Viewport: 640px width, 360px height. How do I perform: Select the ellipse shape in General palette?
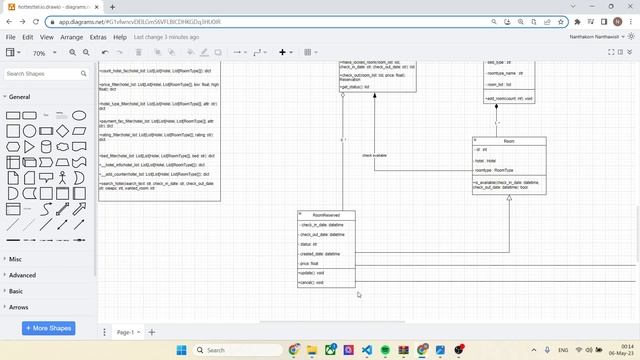79,116
